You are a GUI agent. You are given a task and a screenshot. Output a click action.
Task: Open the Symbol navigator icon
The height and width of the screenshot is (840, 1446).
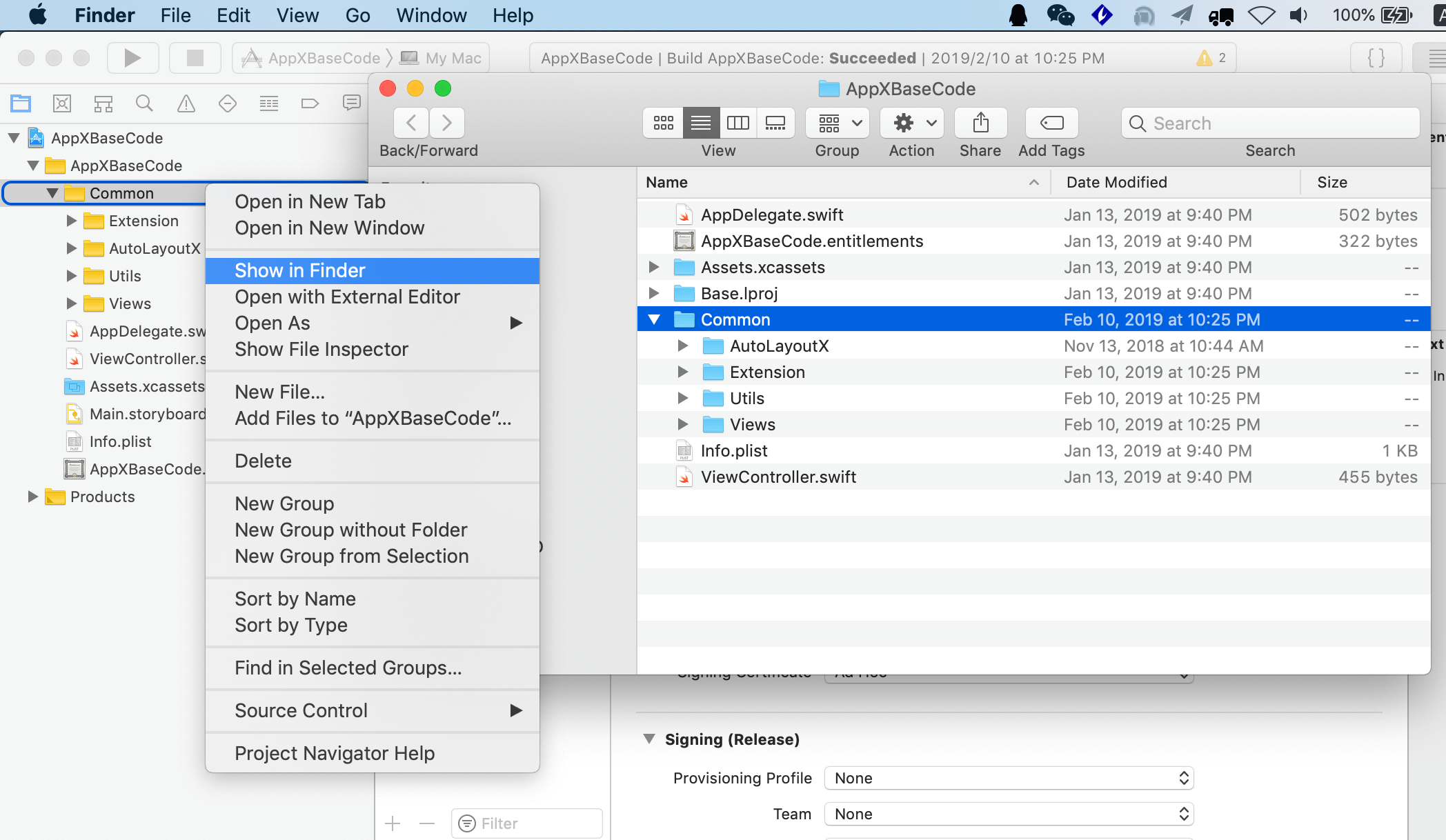[103, 103]
